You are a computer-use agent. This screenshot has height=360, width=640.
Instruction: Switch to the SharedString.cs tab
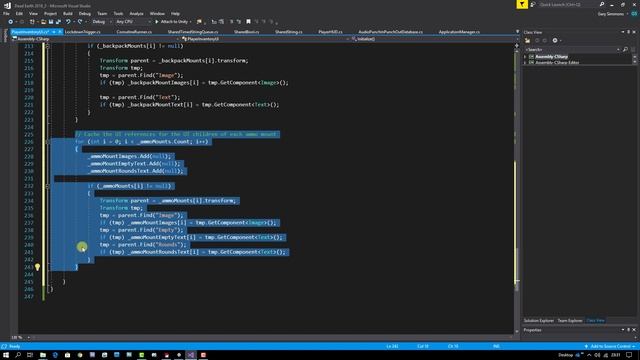click(289, 32)
